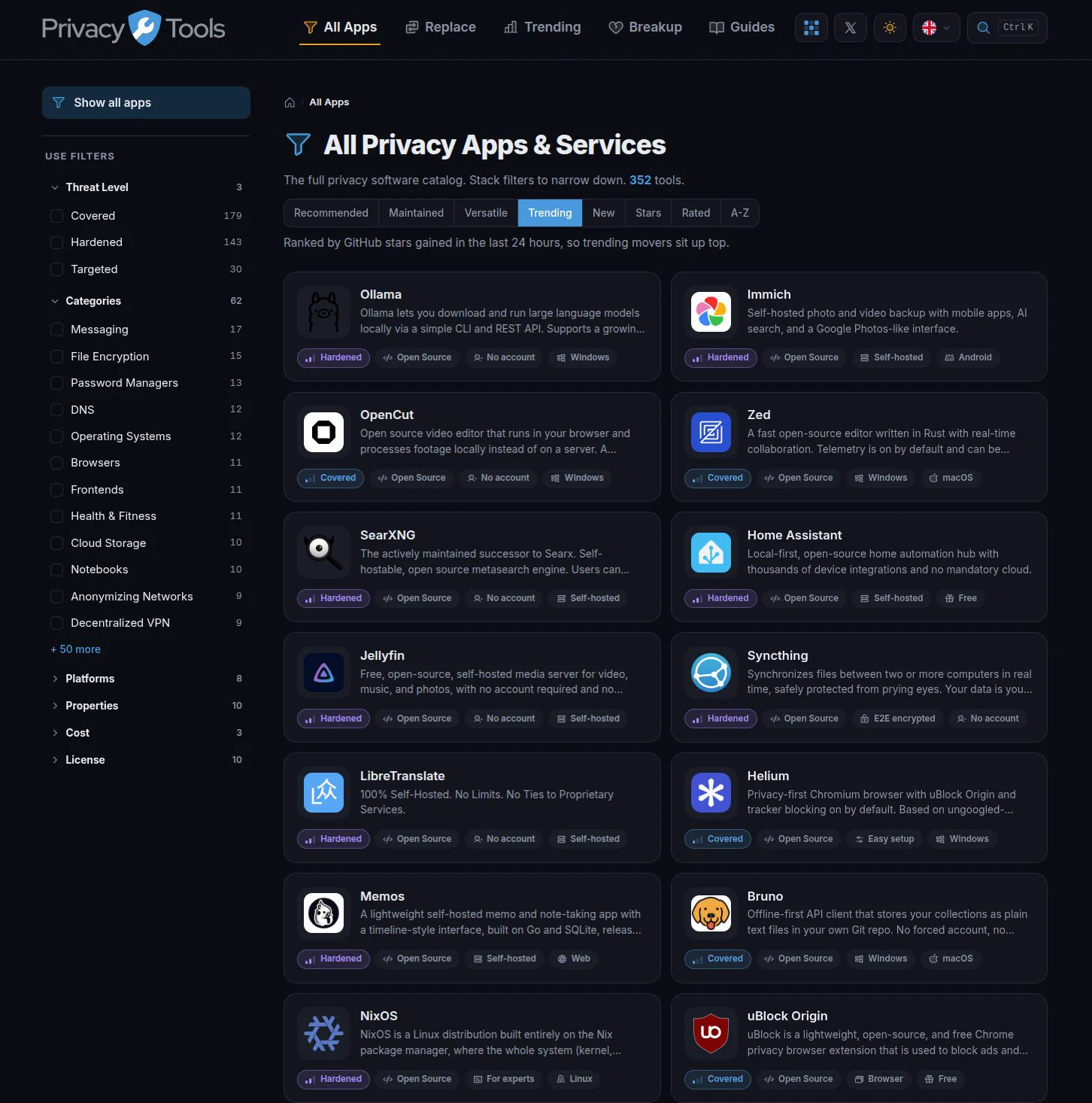Screen dimensions: 1092x1103
Task: Click the Bruno dog icon
Action: click(x=711, y=913)
